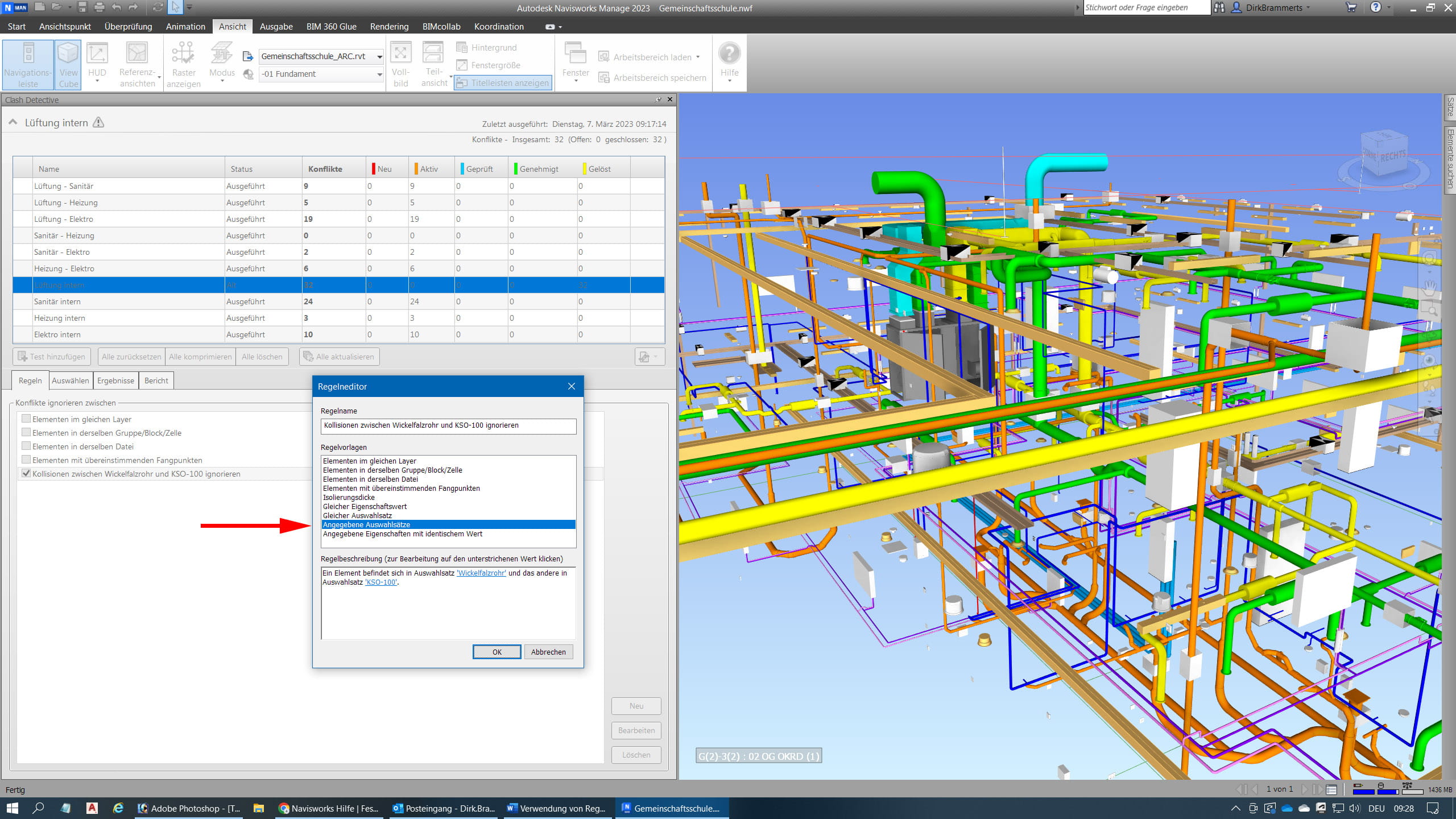
Task: Enable Raster anzeigen
Action: 183,64
